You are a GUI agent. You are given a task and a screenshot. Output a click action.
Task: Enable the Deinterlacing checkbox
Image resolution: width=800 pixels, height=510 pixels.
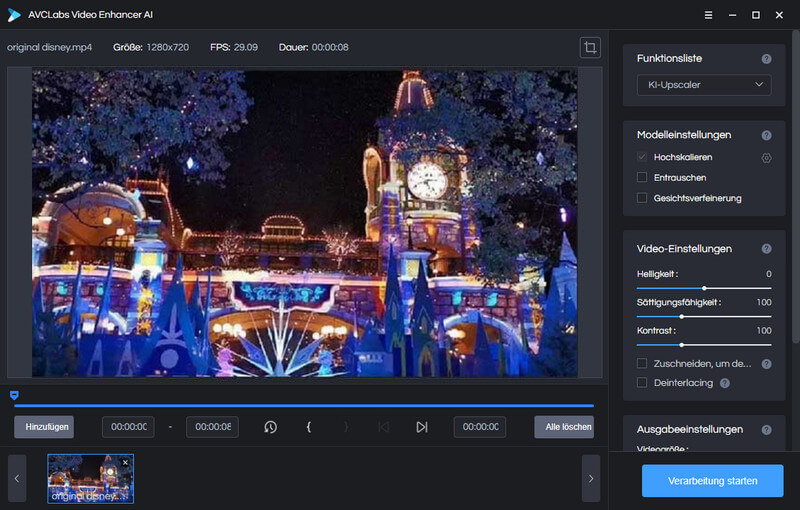(642, 382)
